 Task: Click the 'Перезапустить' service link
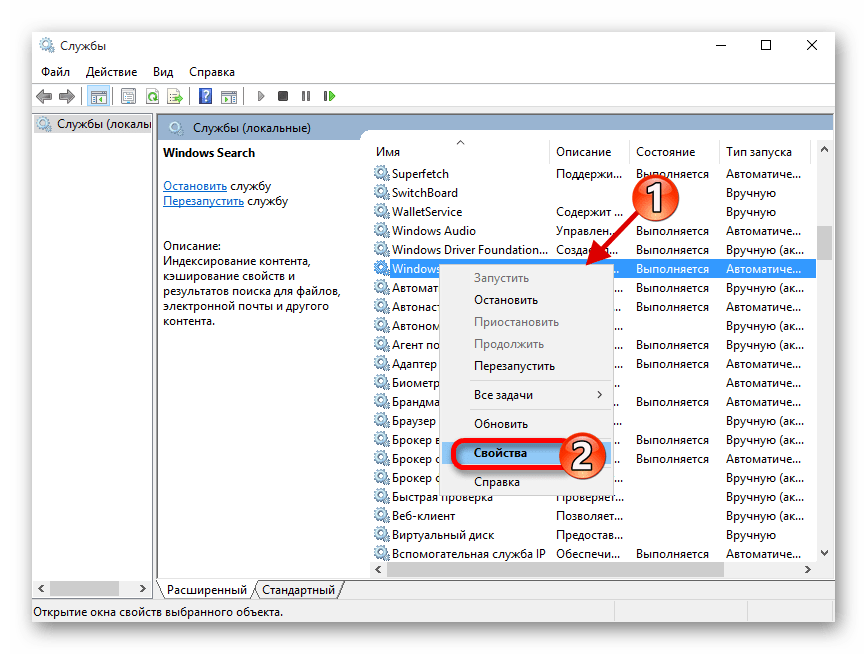(203, 201)
